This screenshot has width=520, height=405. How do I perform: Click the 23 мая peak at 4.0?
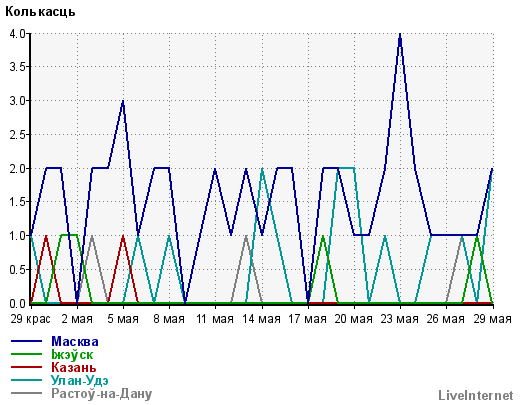(400, 34)
